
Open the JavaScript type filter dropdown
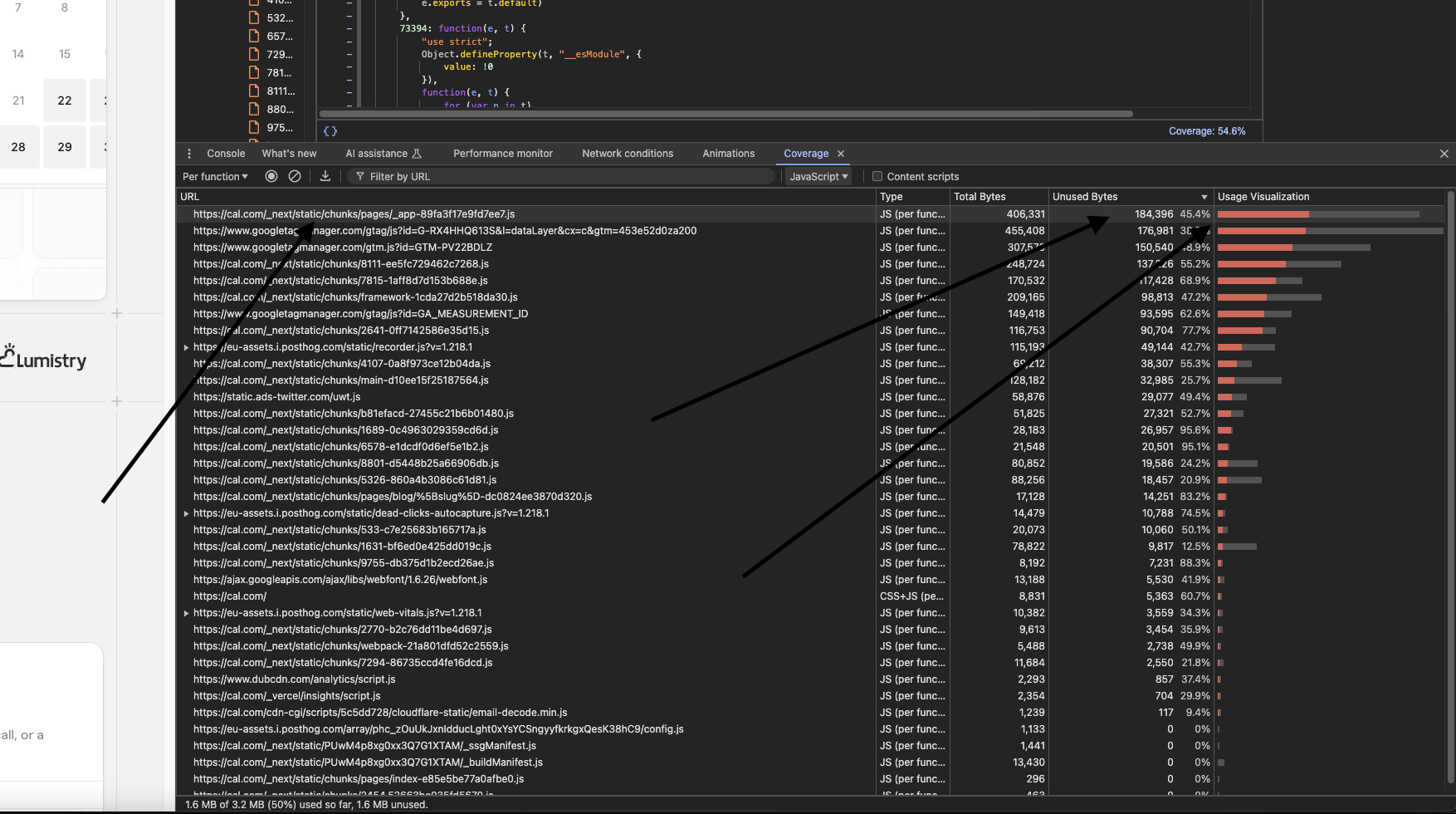818,176
